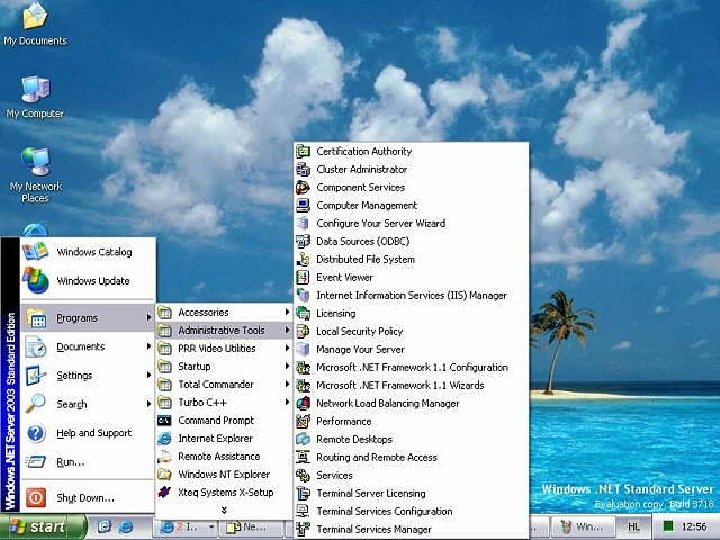Screen dimensions: 720x540
Task: Click the Ne... taskbar button
Action: tap(252, 527)
